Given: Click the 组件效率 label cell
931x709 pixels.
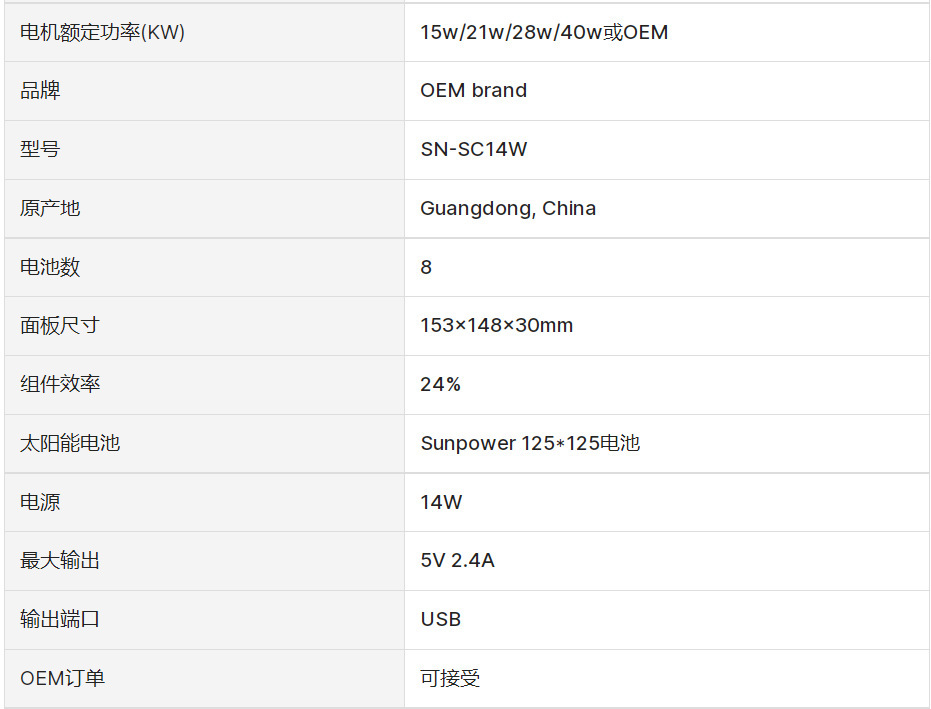Looking at the screenshot, I should (x=60, y=384).
